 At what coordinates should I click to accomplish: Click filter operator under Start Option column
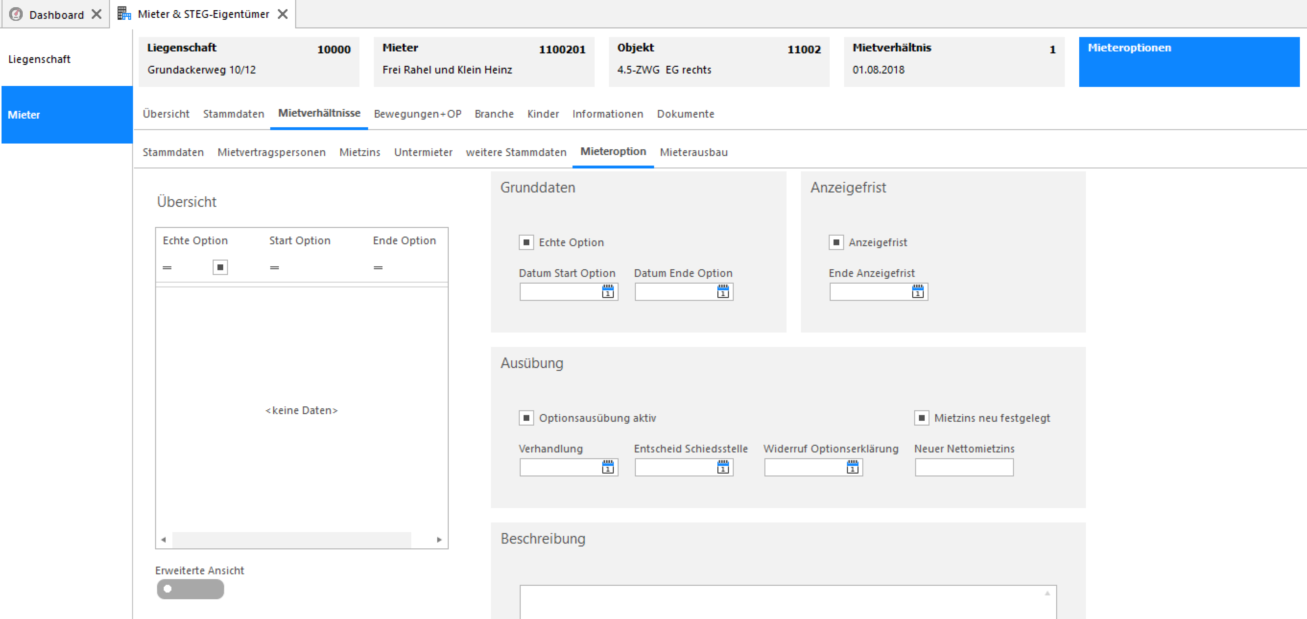(x=274, y=267)
